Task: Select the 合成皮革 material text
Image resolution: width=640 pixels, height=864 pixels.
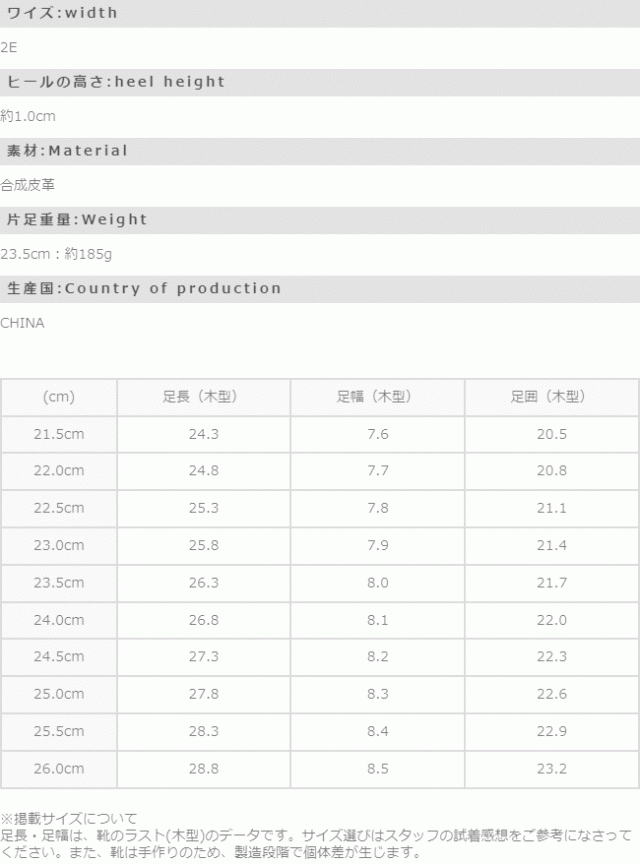Action: [x=28, y=185]
